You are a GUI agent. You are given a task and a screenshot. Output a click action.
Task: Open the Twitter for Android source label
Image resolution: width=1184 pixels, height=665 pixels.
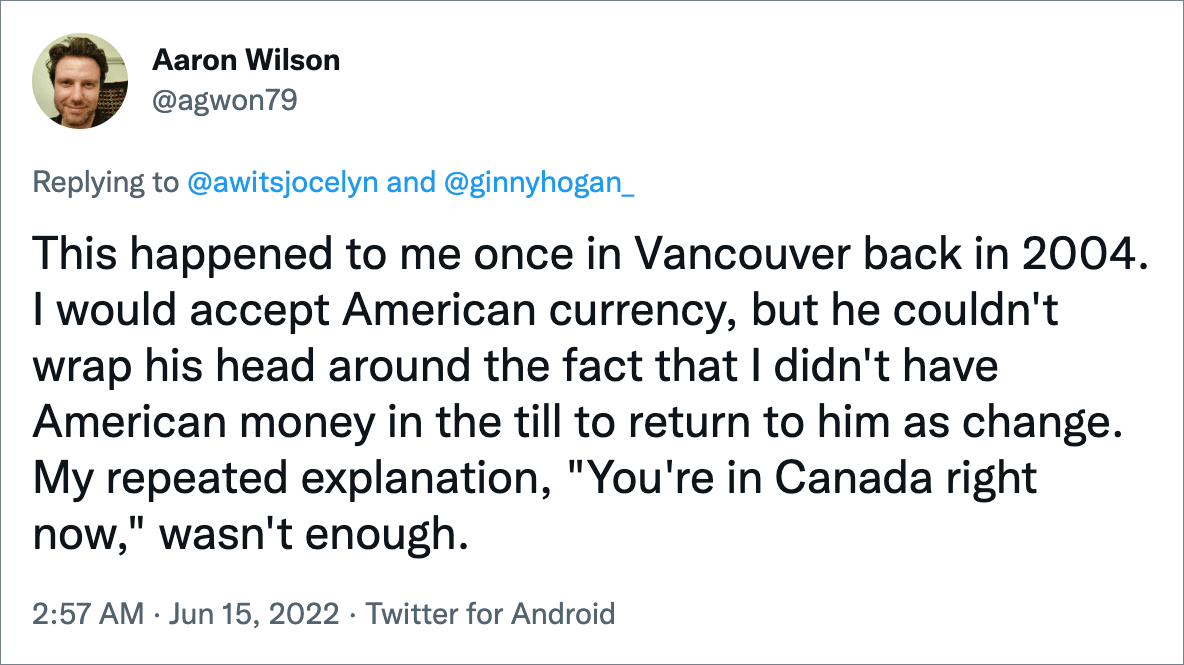point(491,614)
